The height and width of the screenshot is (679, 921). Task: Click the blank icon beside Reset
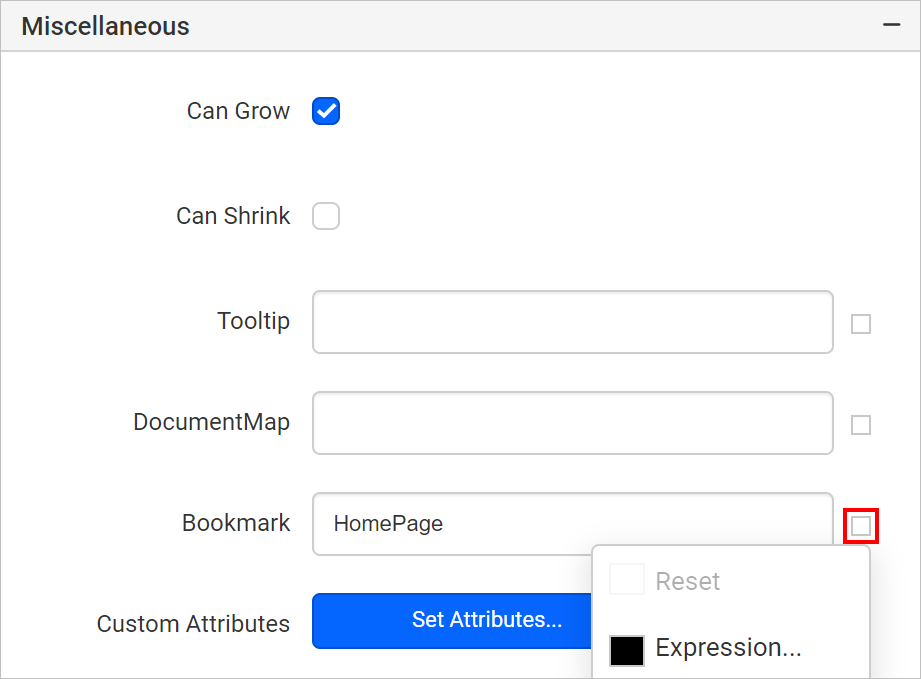pos(627,579)
